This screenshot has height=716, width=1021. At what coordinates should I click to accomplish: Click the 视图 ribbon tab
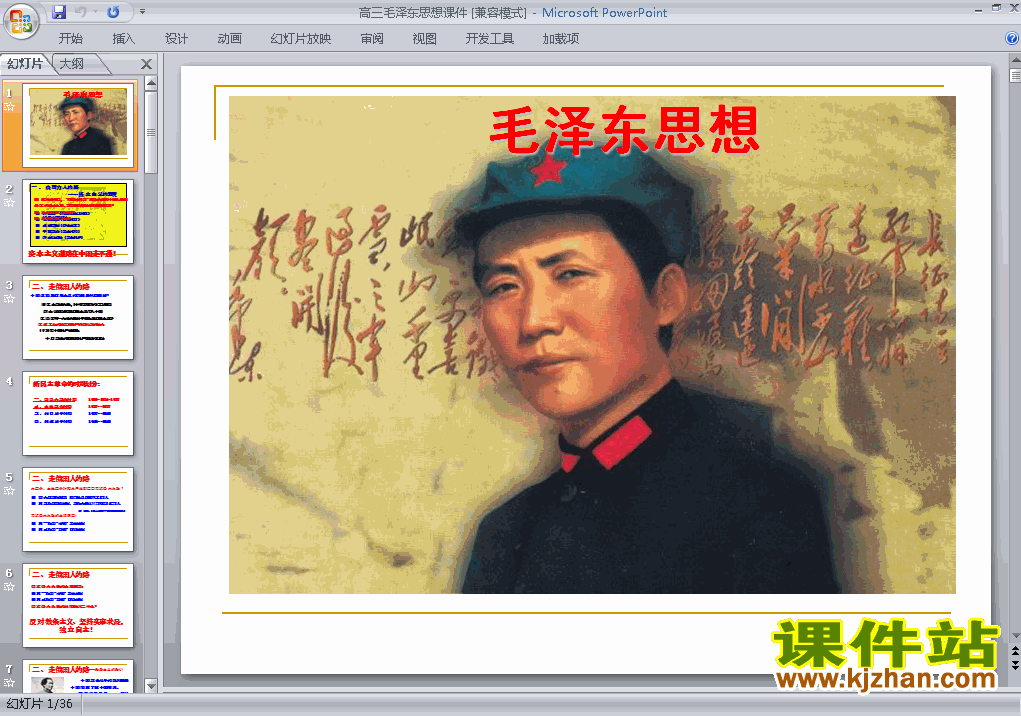click(425, 38)
